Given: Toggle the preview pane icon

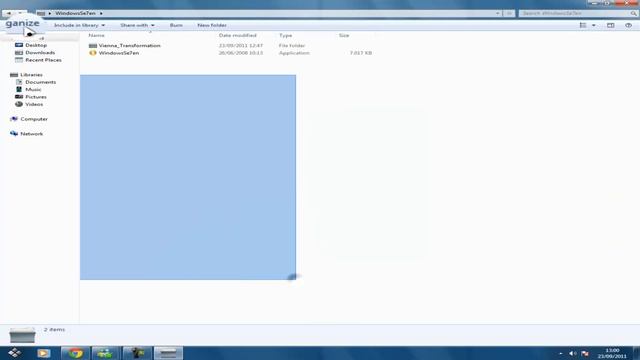Looking at the screenshot, I should coord(611,25).
